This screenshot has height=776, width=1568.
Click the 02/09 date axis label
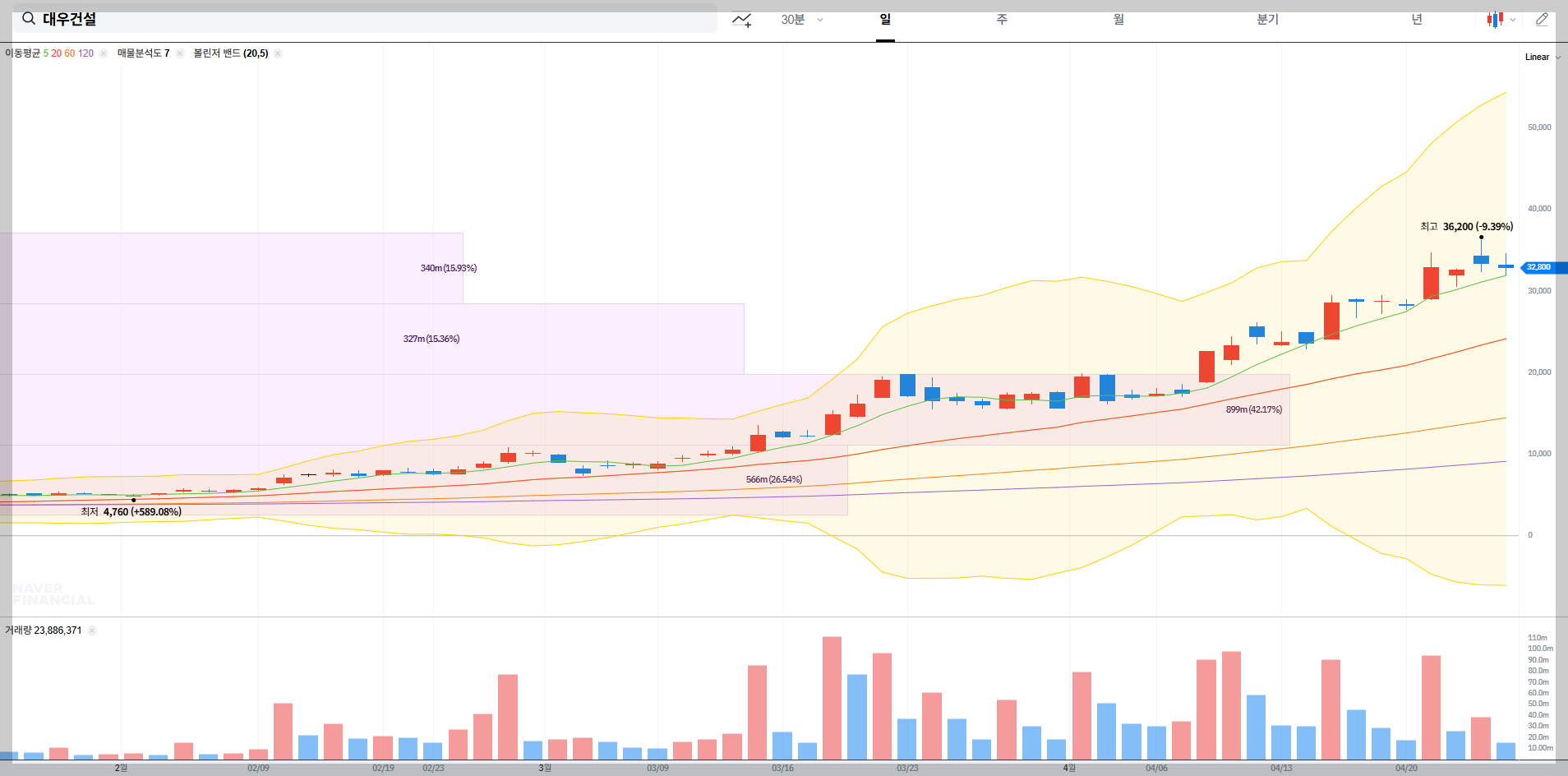(x=258, y=768)
